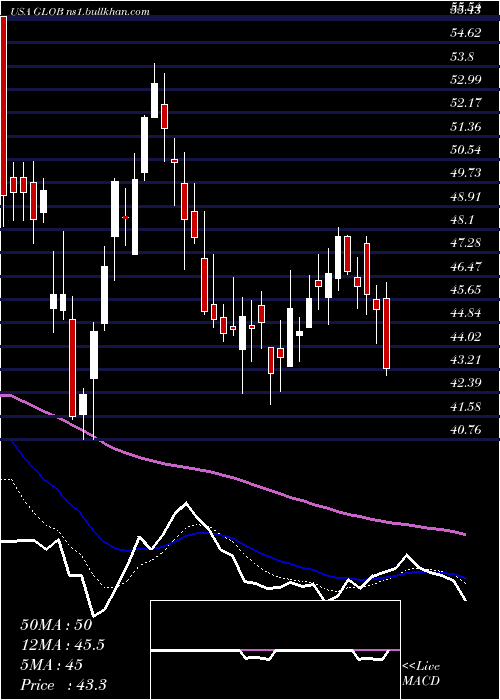Click the 42.39 price label
This screenshot has height=700, width=500.
(x=466, y=383)
